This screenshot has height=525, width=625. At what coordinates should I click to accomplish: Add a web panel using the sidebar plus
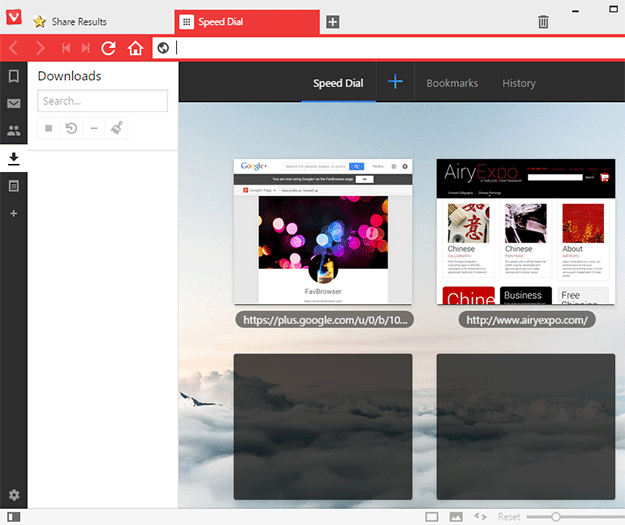[14, 213]
